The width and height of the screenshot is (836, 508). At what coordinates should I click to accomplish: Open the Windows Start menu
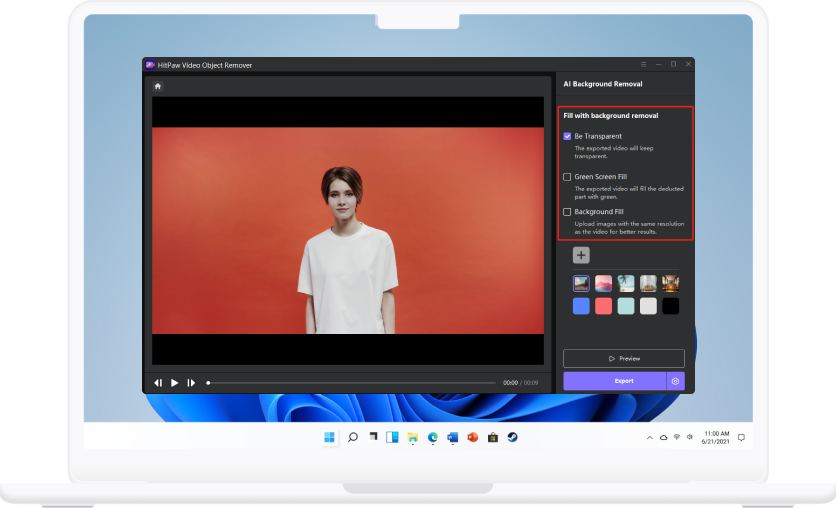(x=330, y=437)
